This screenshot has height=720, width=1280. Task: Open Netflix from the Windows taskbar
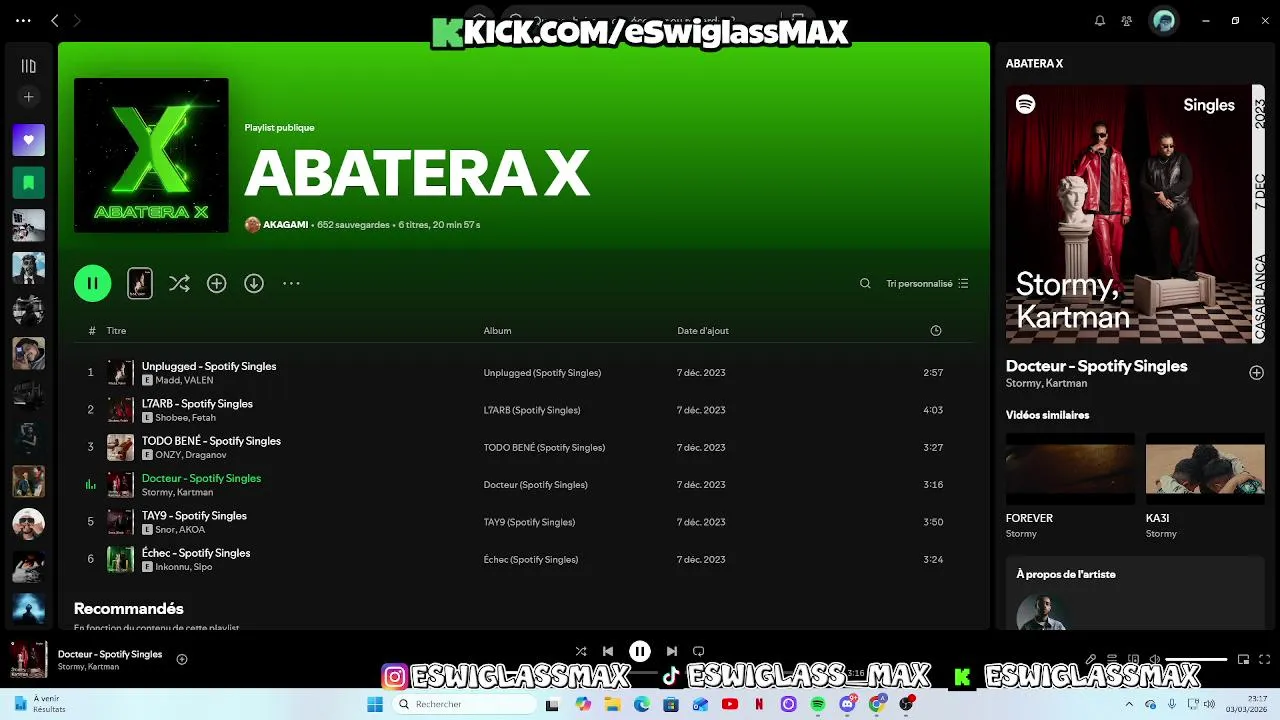tap(759, 704)
